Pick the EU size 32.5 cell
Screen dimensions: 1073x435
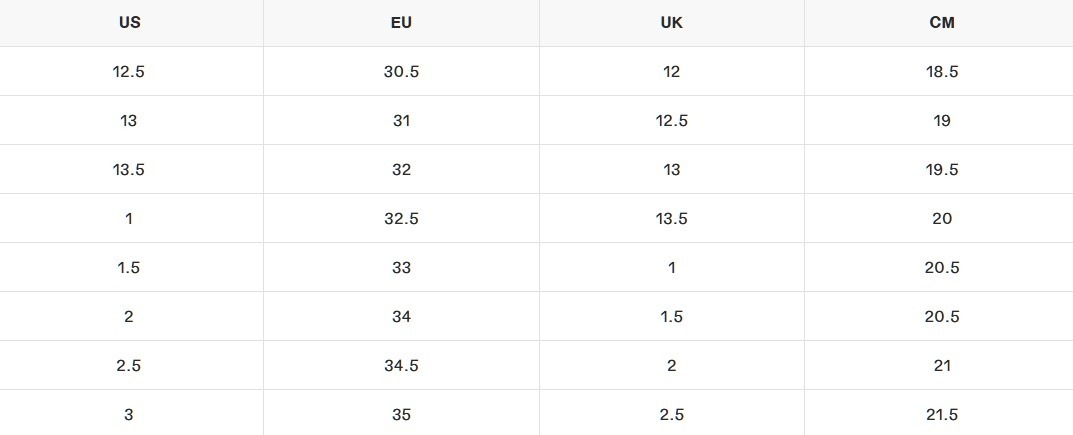coord(401,219)
